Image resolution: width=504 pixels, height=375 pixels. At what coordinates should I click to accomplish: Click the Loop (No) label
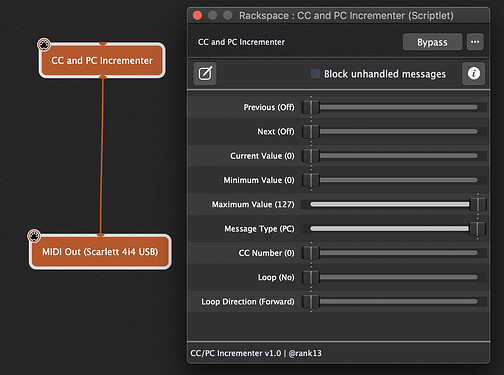pyautogui.click(x=276, y=277)
